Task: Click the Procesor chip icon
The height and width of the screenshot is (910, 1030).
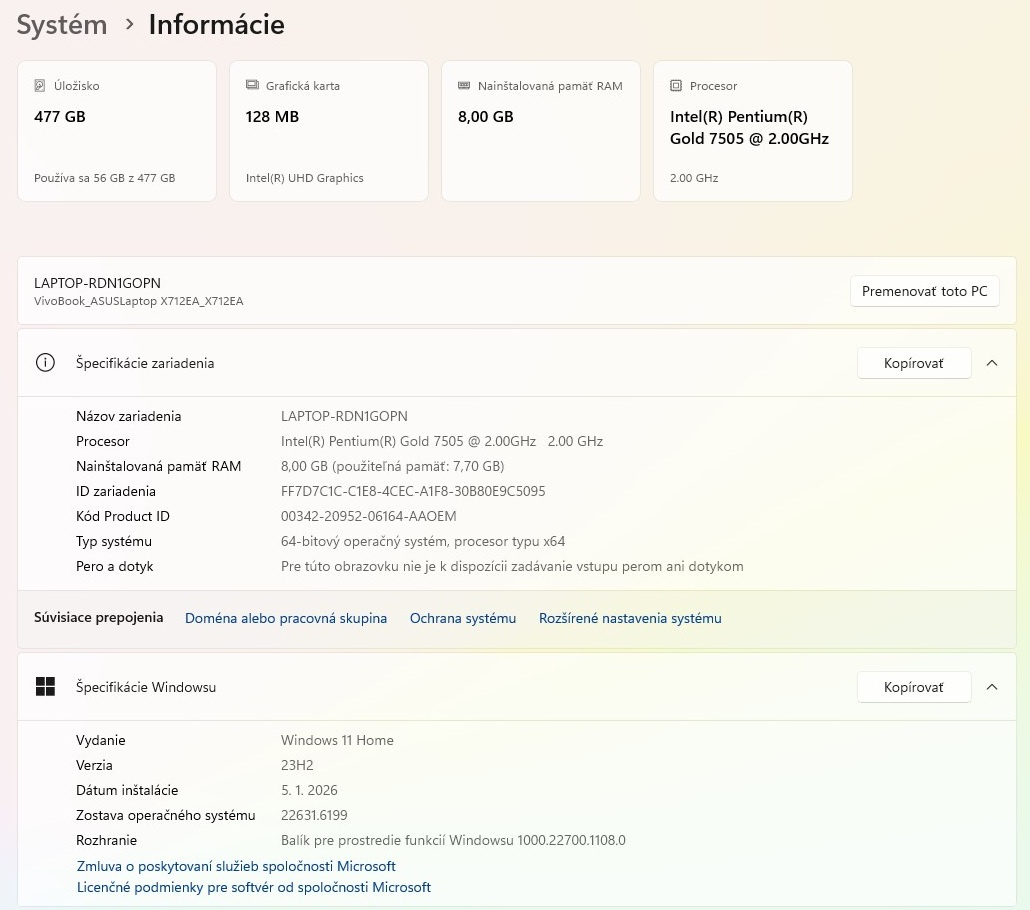Action: (676, 86)
